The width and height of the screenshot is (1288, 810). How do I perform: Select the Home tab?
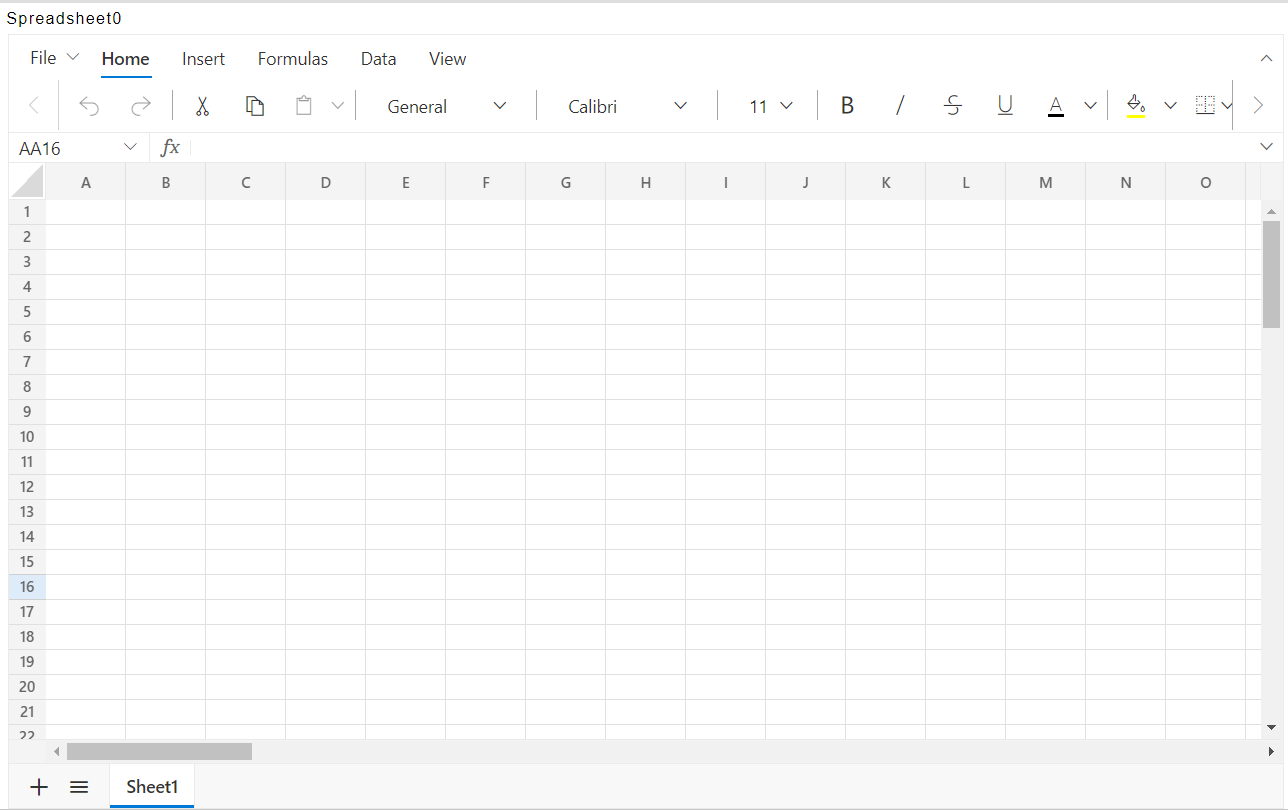126,59
